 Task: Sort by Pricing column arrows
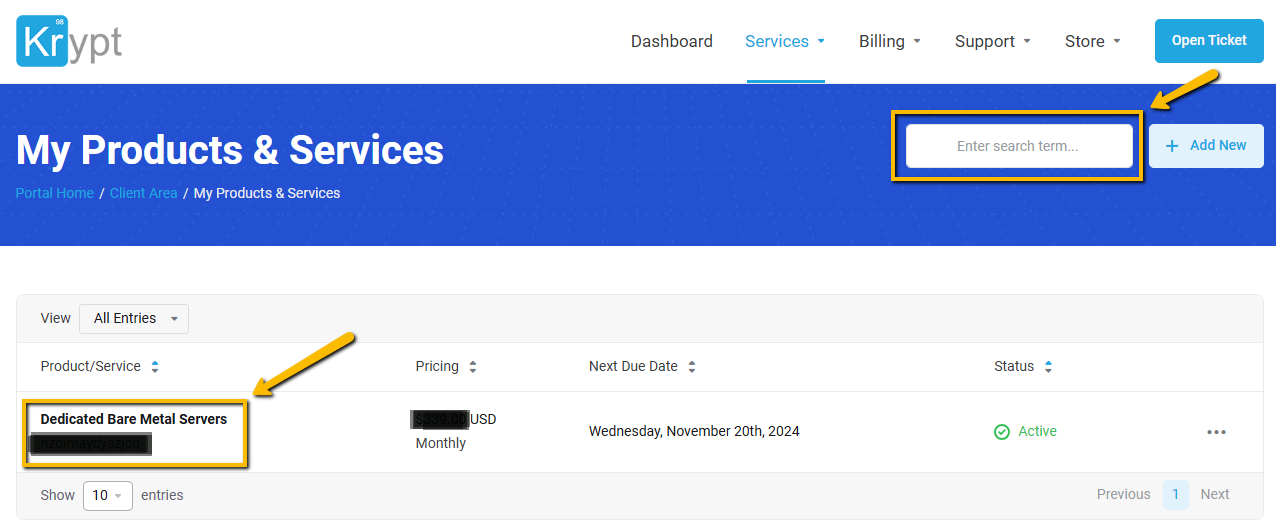tap(473, 367)
